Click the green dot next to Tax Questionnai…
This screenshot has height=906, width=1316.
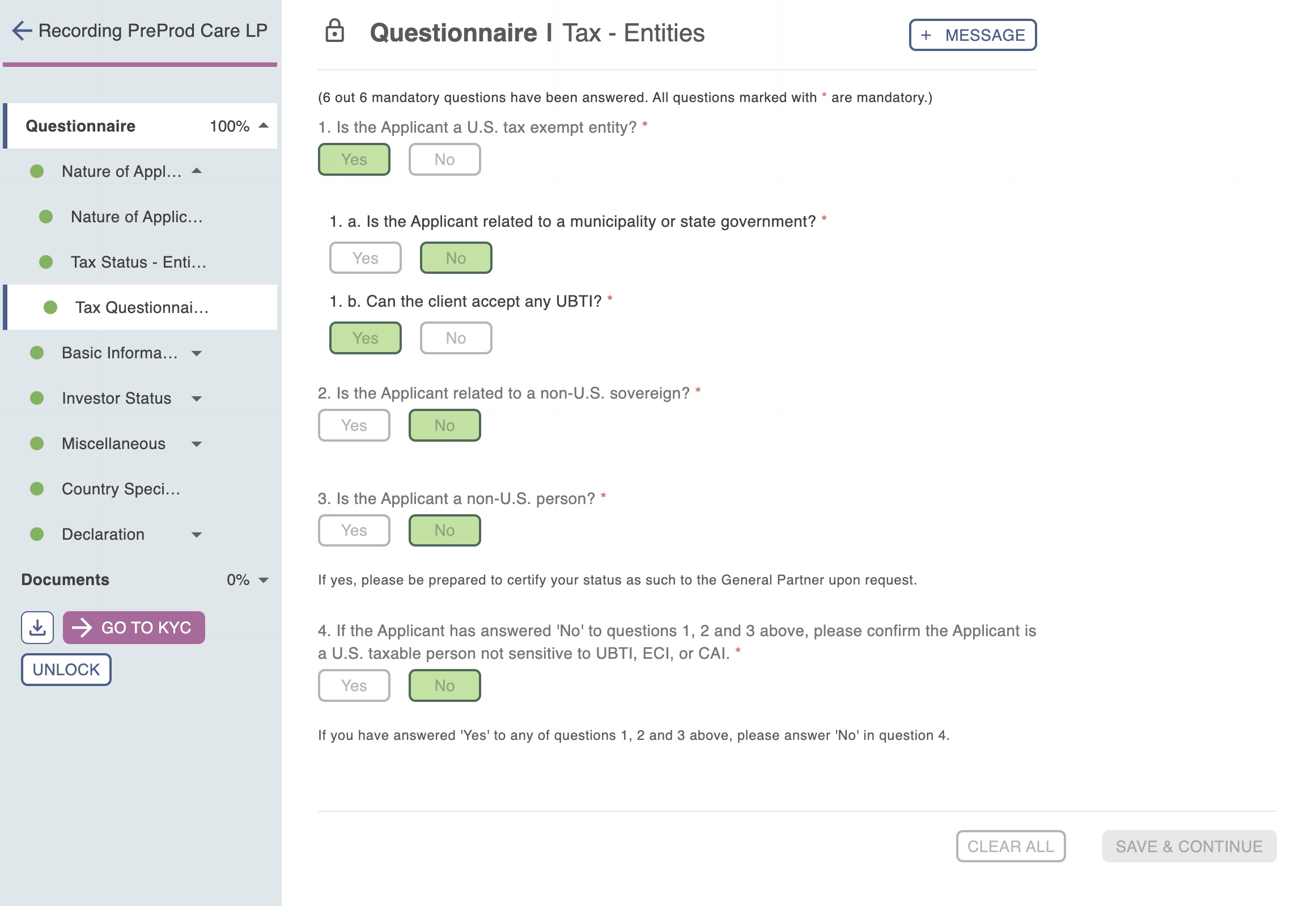(50, 307)
